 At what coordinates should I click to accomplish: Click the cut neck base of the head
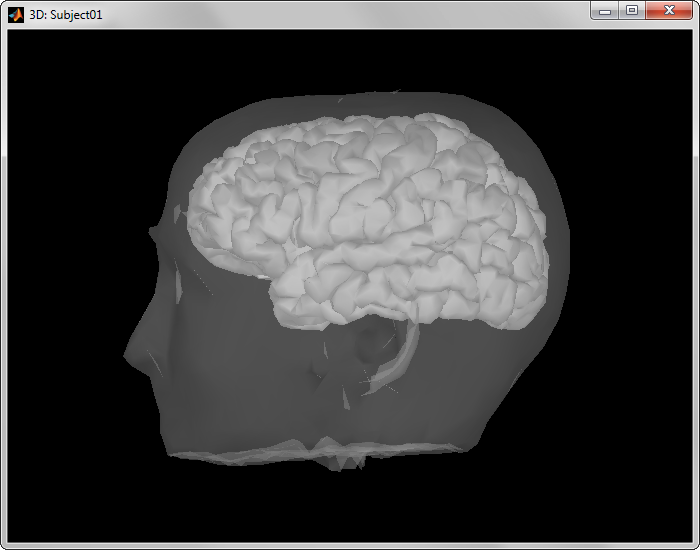(x=330, y=455)
